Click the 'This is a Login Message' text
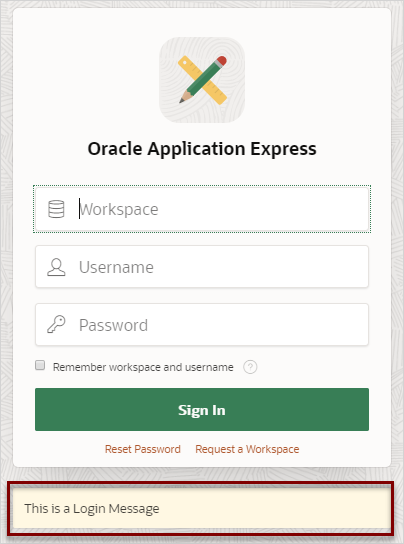The height and width of the screenshot is (544, 404). click(92, 509)
